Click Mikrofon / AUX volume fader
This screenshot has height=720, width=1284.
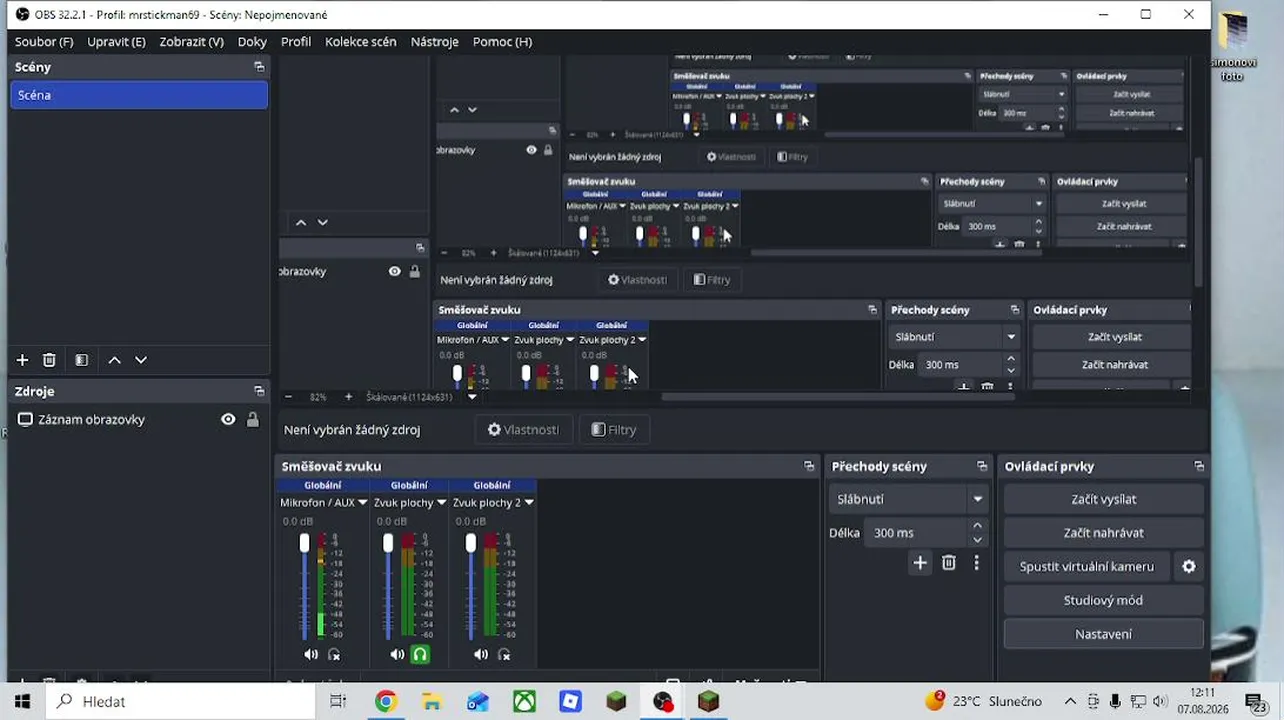coord(305,543)
